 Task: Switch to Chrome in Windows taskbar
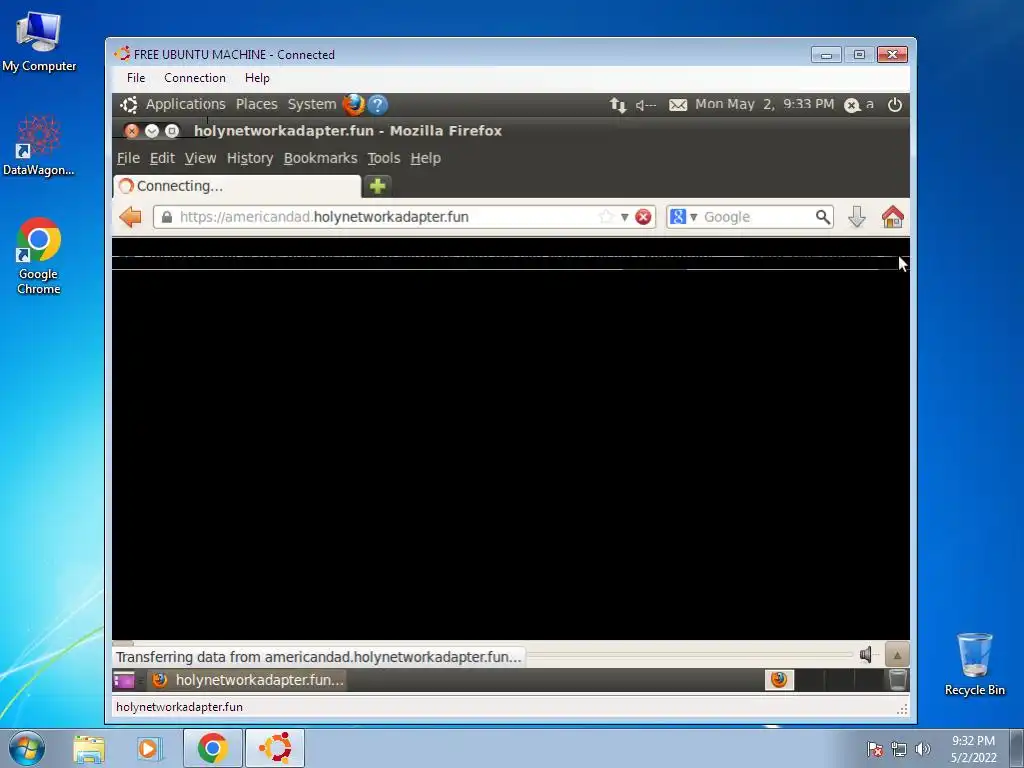(x=212, y=748)
